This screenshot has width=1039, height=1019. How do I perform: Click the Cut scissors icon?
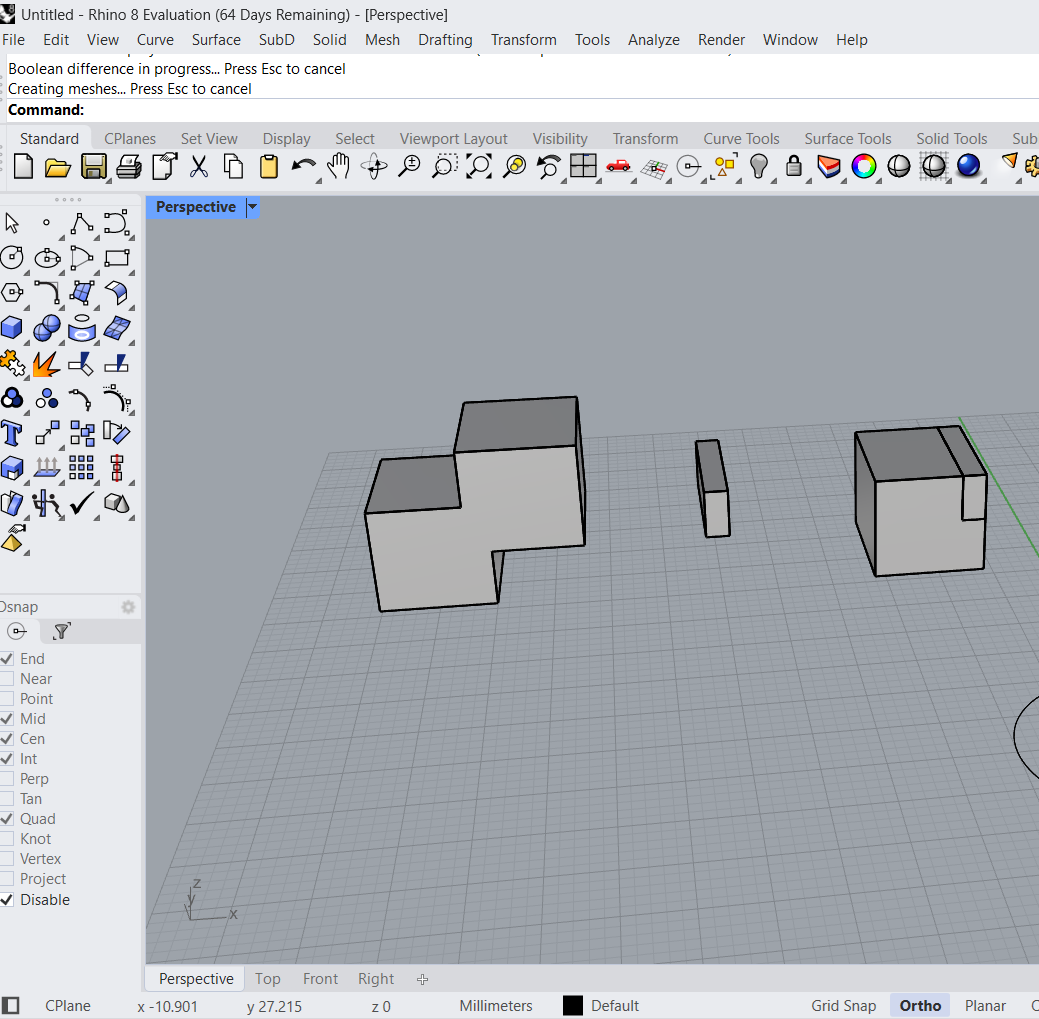(x=199, y=166)
